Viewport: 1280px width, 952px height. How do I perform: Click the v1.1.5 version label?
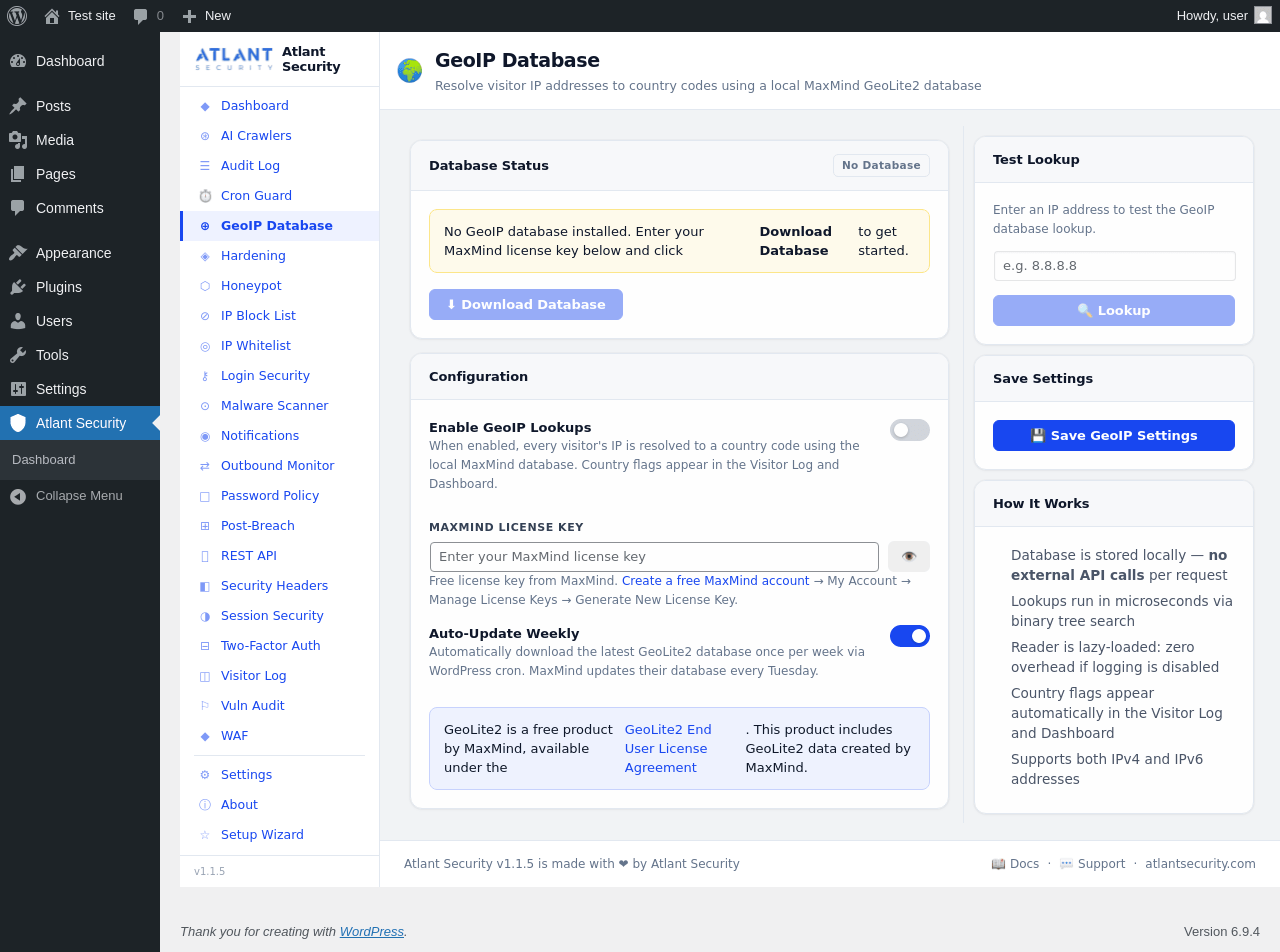tap(210, 872)
